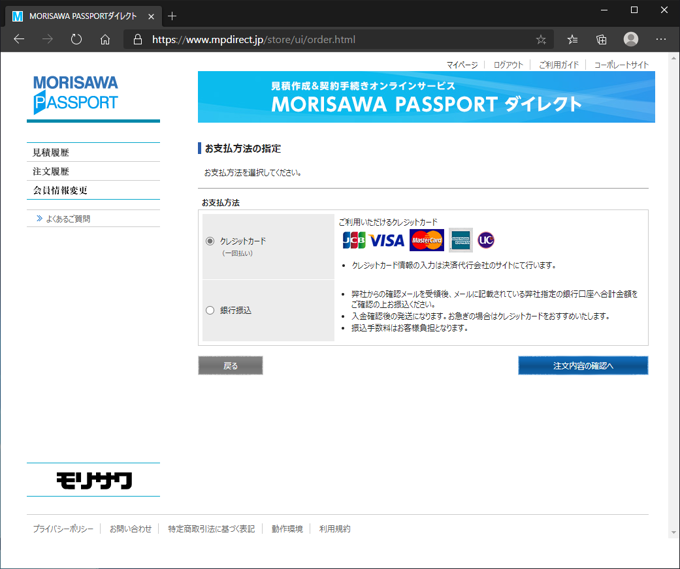Open 動作環境 footer link

[287, 529]
